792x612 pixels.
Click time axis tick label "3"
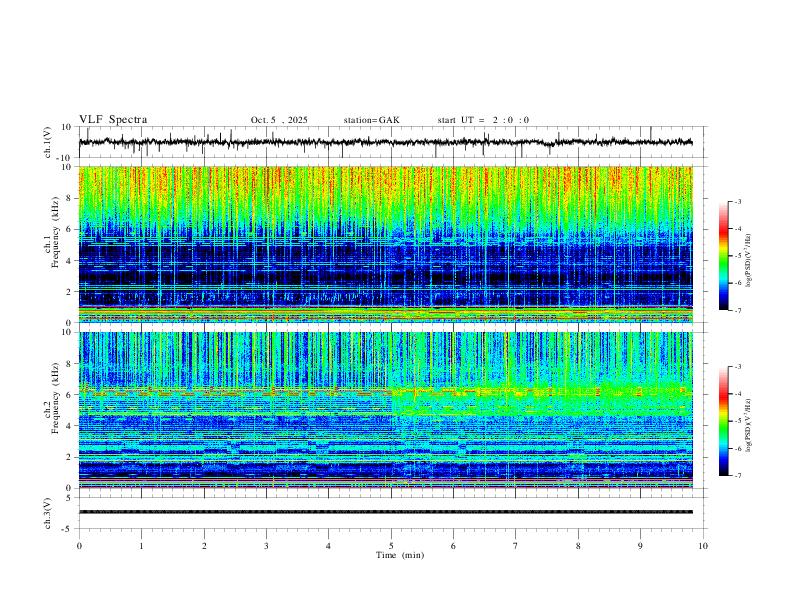pyautogui.click(x=266, y=546)
